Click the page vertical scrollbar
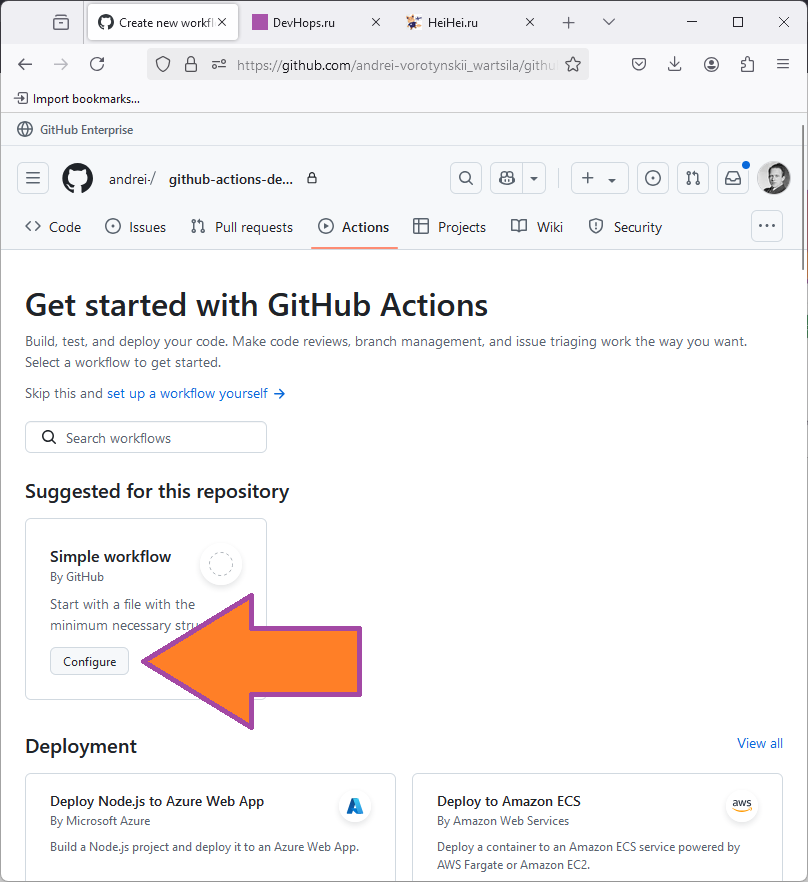808x882 pixels. click(803, 197)
